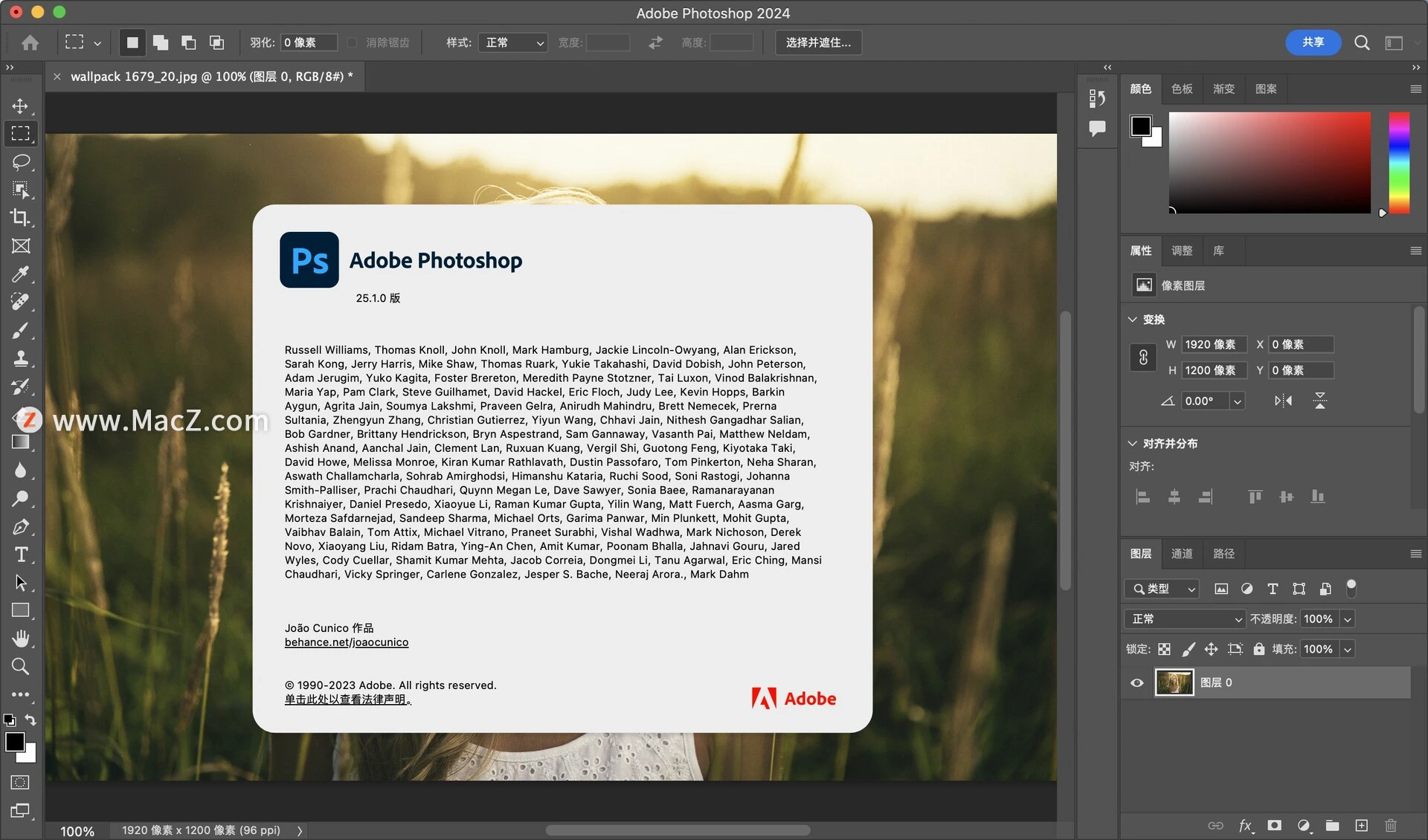Open the behance.net/joaocunico link
This screenshot has height=840, width=1428.
click(346, 642)
